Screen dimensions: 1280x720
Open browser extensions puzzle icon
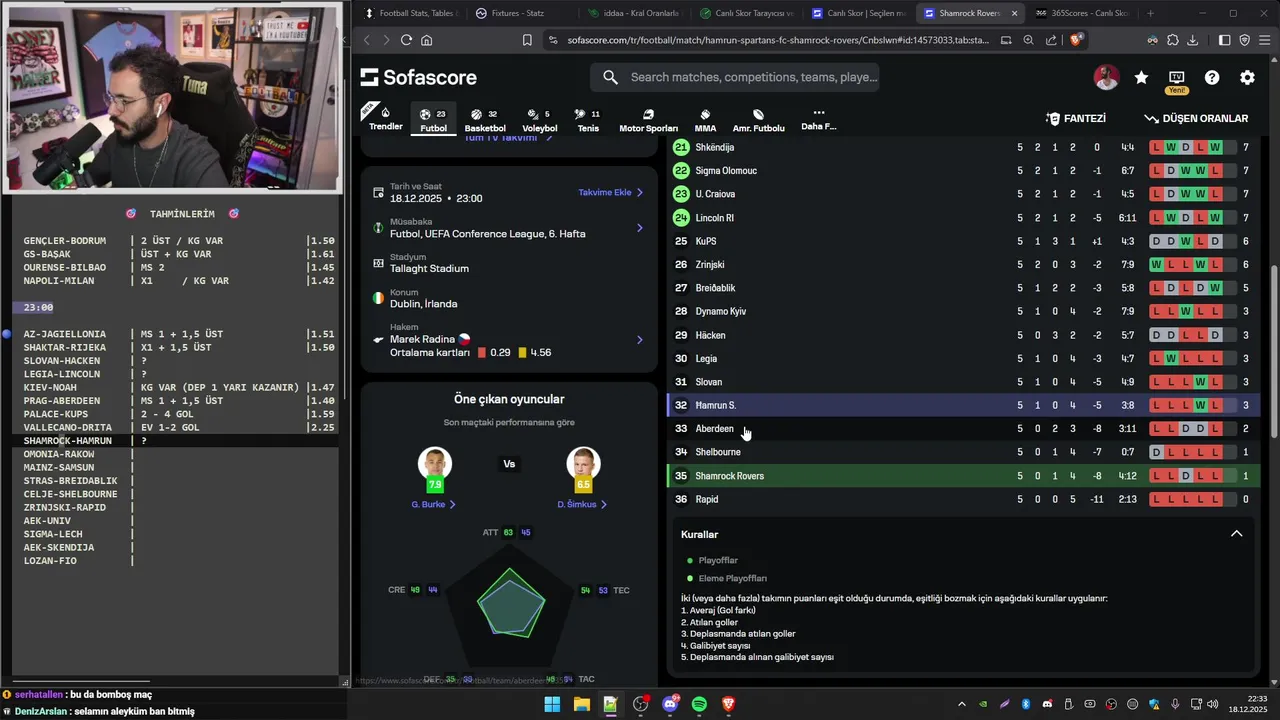1173,40
